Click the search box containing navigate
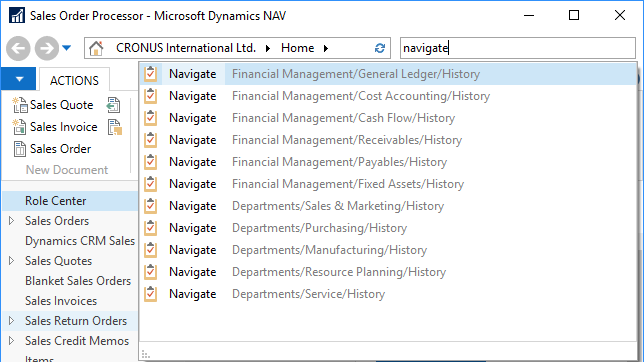 [518, 48]
